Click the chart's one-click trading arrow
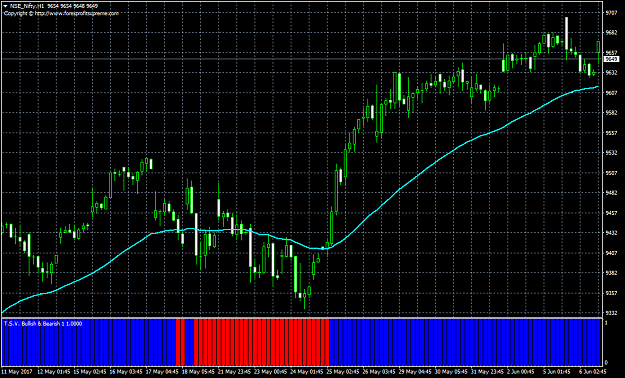This screenshot has width=625, height=378. (6, 6)
